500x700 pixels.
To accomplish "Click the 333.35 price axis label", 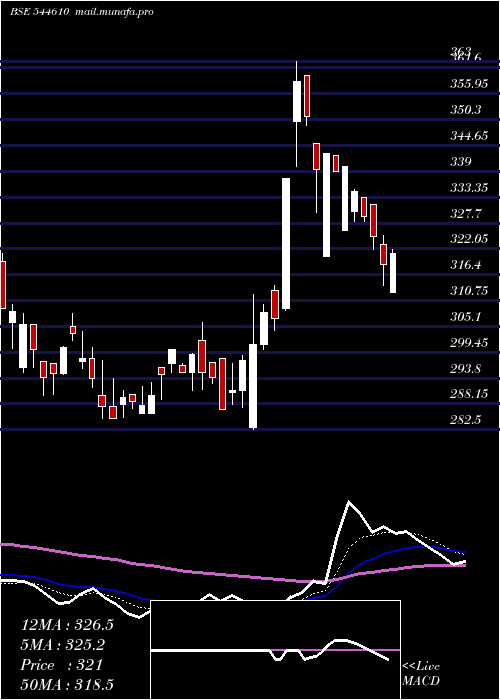I will point(469,188).
